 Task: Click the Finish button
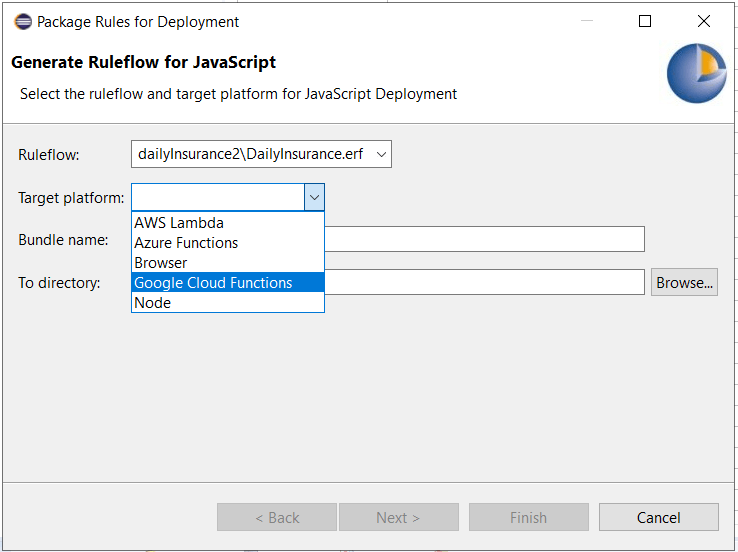tap(528, 517)
